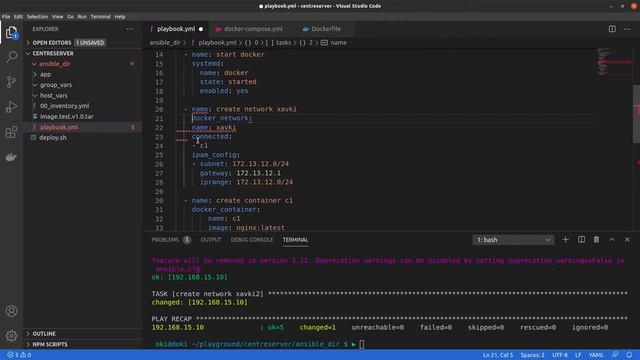Click Explorer more actions ellipsis
This screenshot has height=360, width=640.
coord(130,29)
